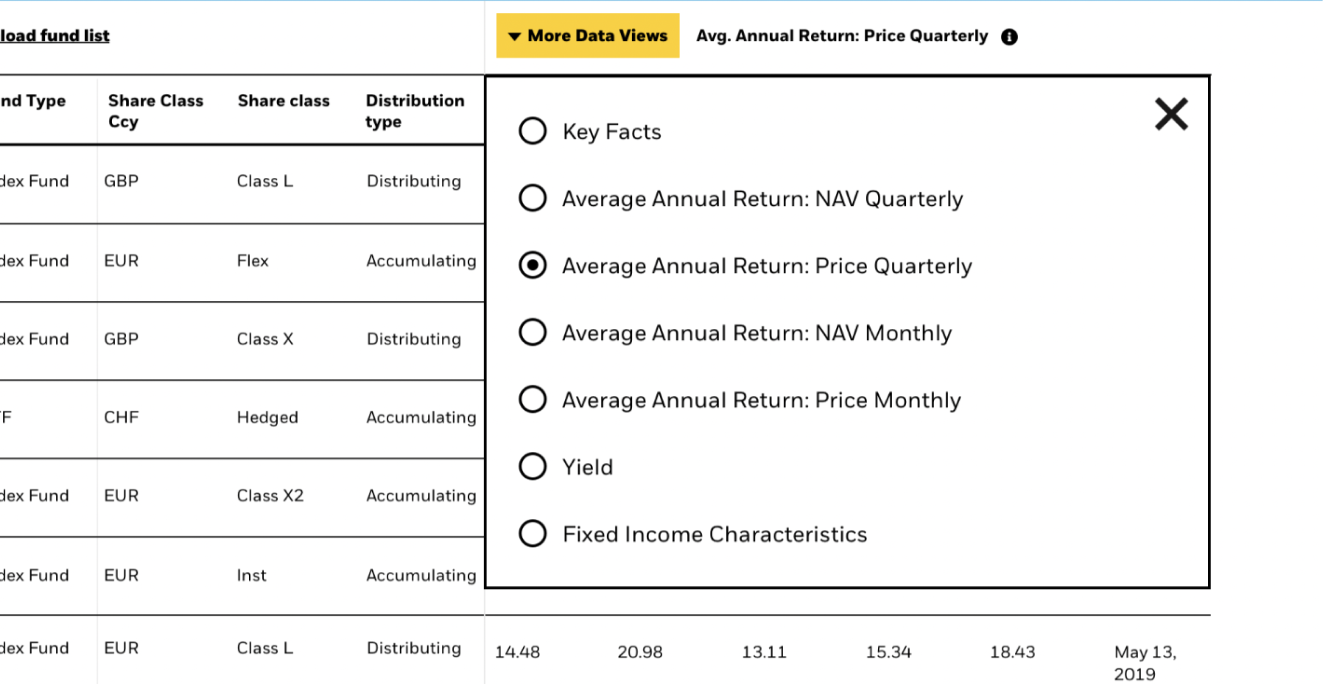Sort by Distribution type column header
Image resolution: width=1325 pixels, height=684 pixels.
pos(414,111)
